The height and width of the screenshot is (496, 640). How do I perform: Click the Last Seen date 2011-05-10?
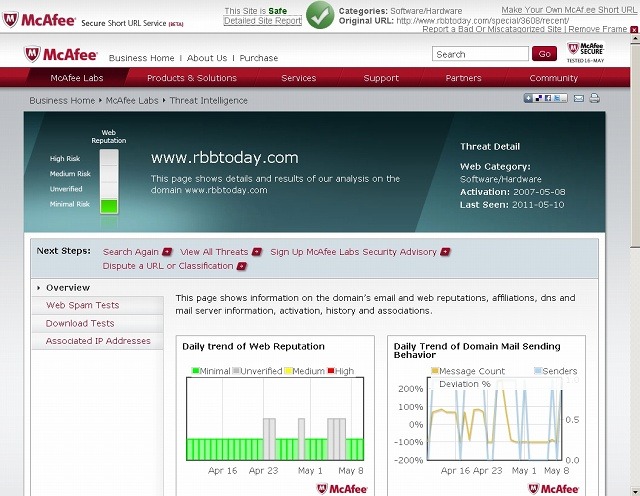(538, 205)
